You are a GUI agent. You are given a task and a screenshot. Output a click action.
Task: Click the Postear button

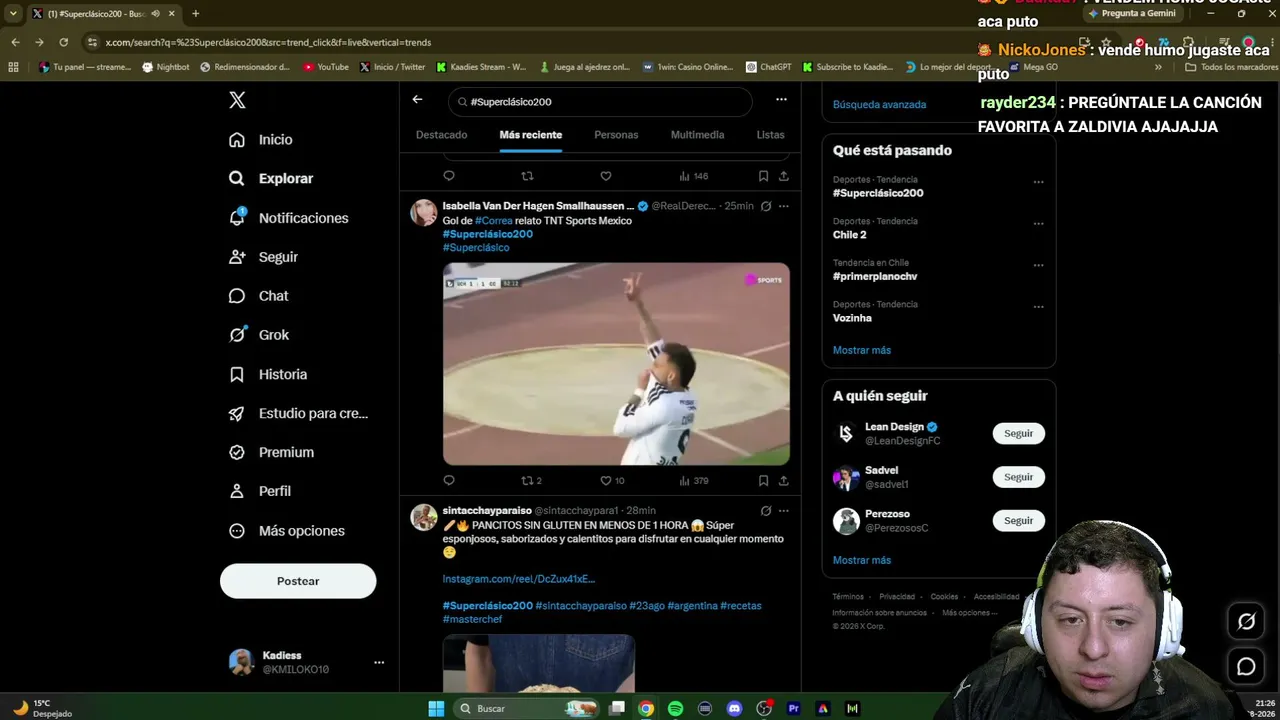(x=298, y=581)
